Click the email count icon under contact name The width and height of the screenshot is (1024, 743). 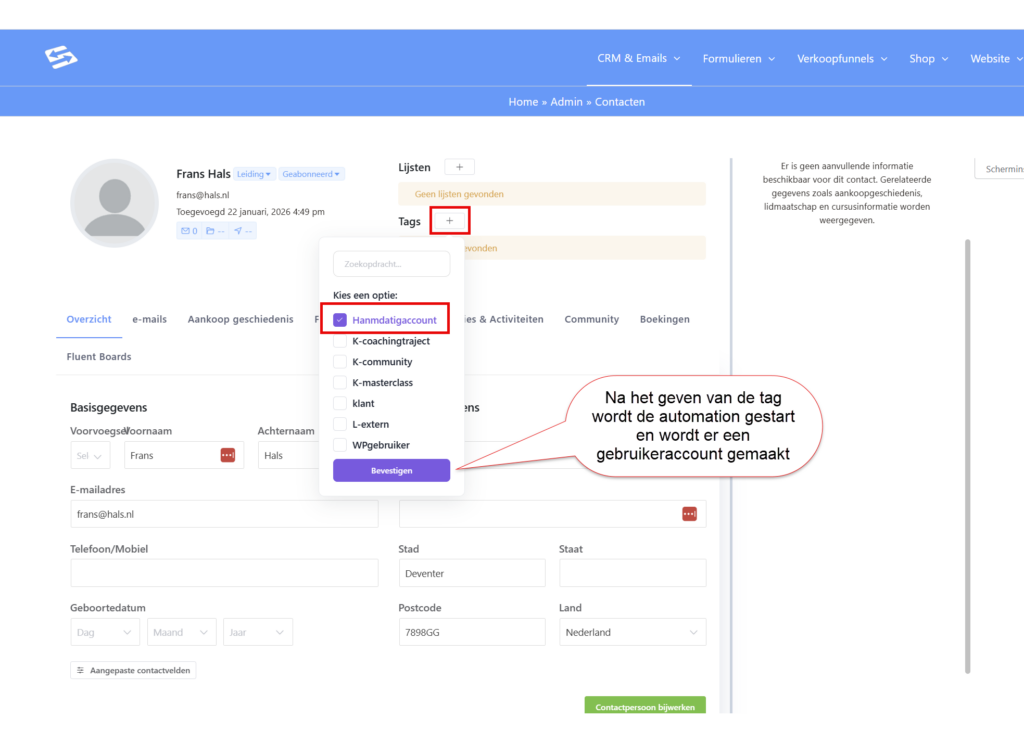[188, 231]
